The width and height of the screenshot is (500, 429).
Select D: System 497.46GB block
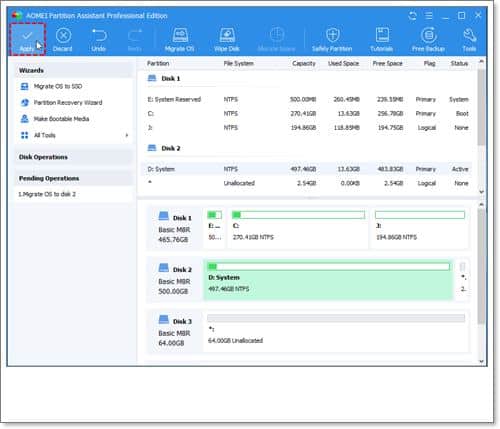click(x=328, y=280)
